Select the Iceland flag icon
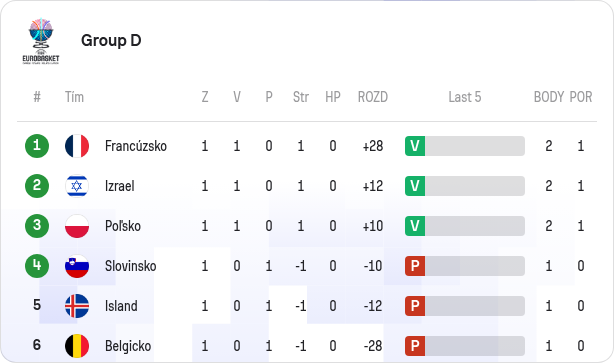The width and height of the screenshot is (614, 363). click(x=77, y=306)
